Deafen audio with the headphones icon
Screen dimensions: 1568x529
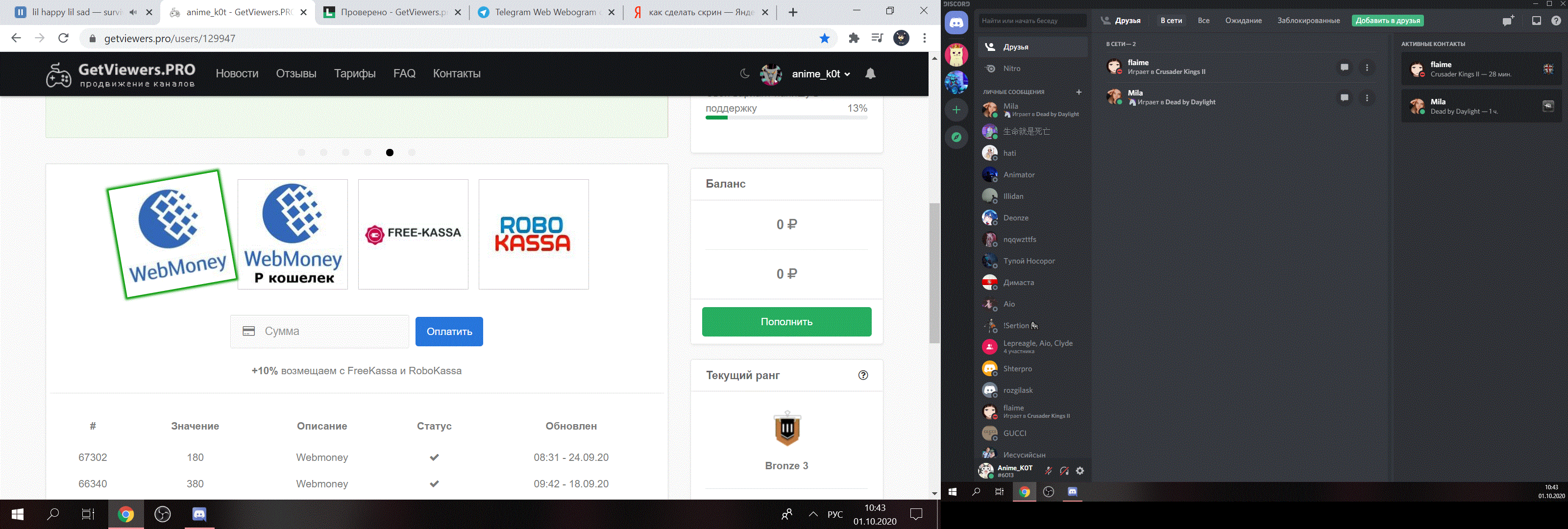click(x=1064, y=471)
